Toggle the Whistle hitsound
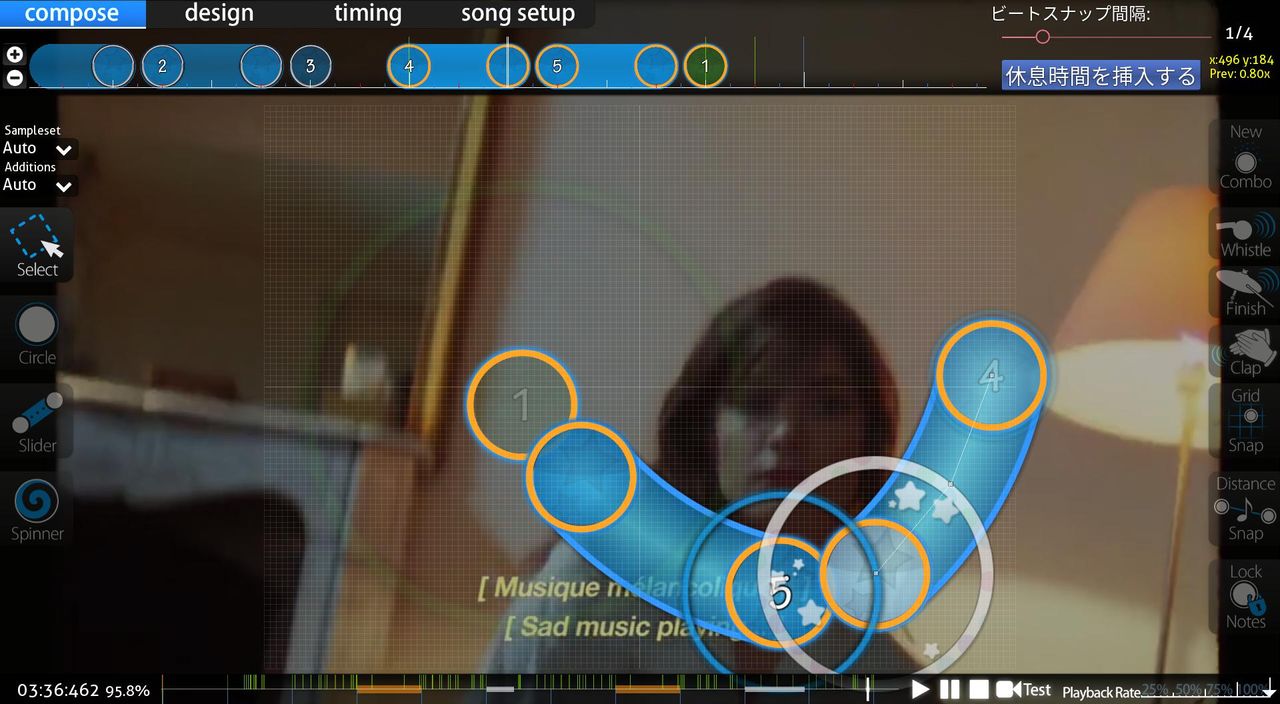1280x704 pixels. pyautogui.click(x=1245, y=236)
